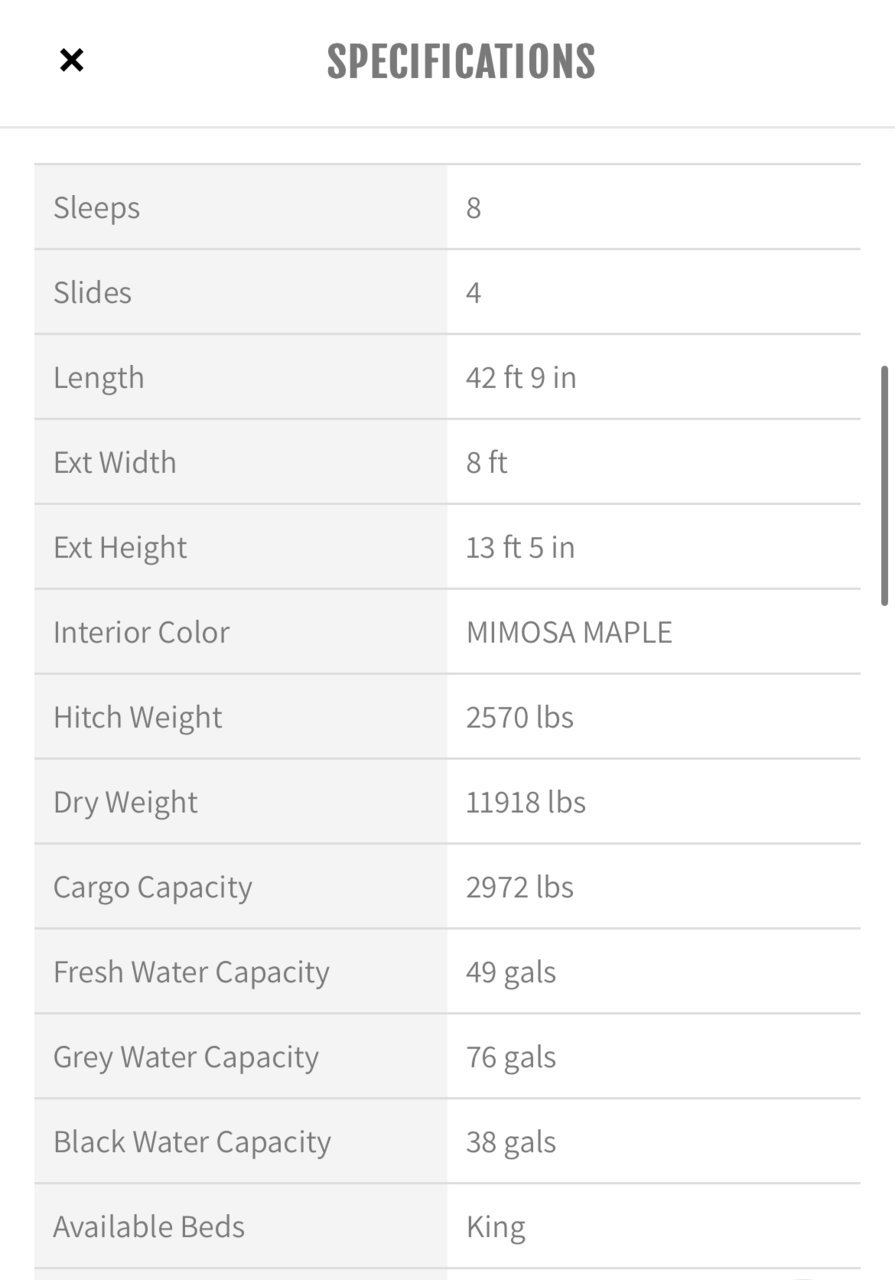The image size is (895, 1280).
Task: Close the Specifications panel with the X
Action: (71, 61)
